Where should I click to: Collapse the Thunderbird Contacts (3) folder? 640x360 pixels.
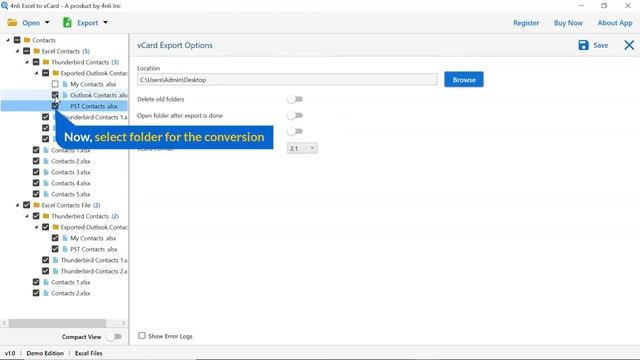point(27,62)
